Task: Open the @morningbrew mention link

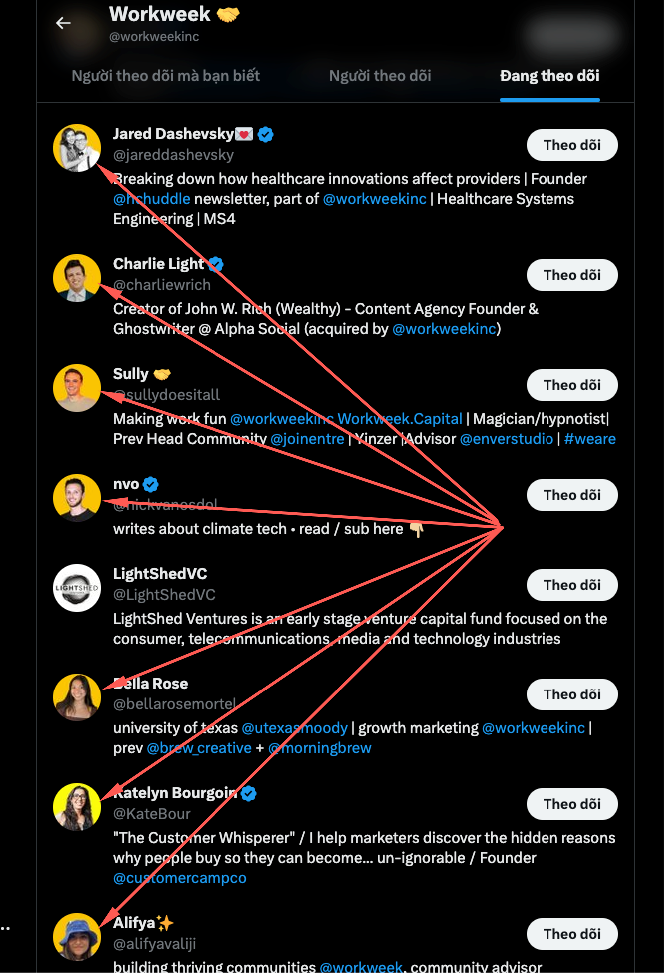Action: (x=320, y=748)
